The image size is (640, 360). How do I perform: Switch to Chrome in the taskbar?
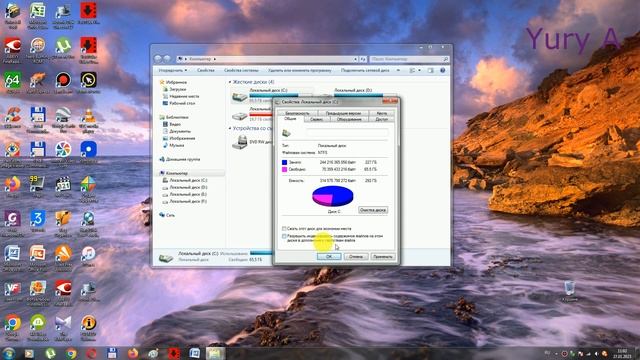(x=71, y=353)
